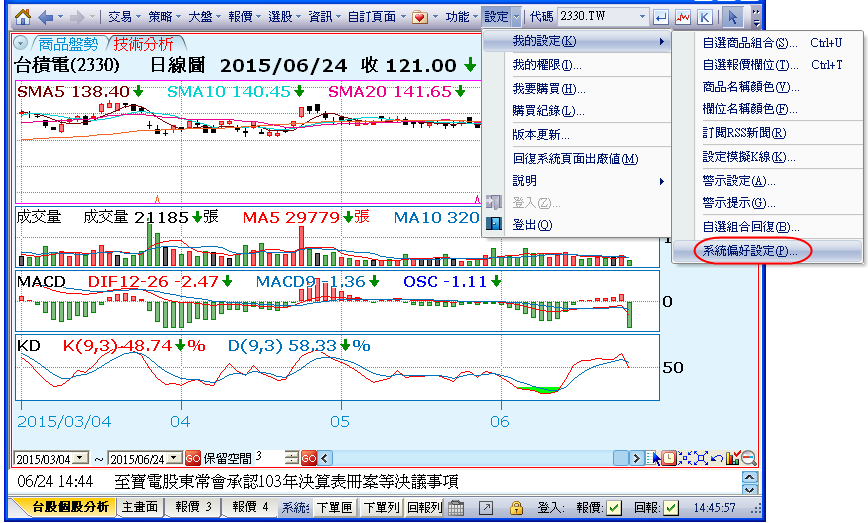Viewport: 868px width, 523px height.
Task: Click the 下單匣 button in status bar
Action: [x=333, y=508]
